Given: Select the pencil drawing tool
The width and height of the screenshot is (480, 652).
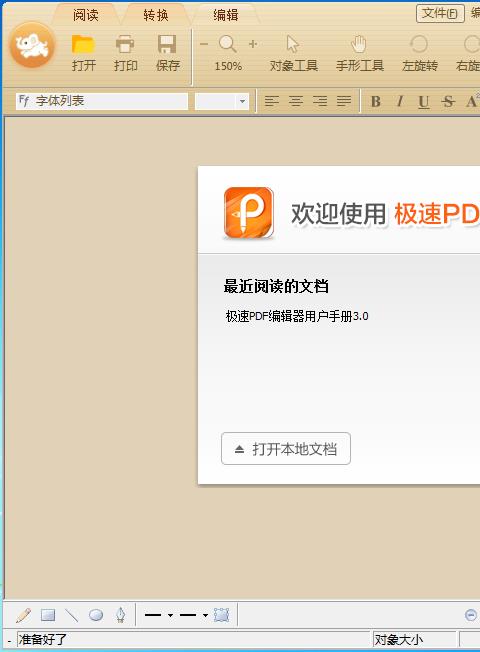Looking at the screenshot, I should [x=23, y=615].
